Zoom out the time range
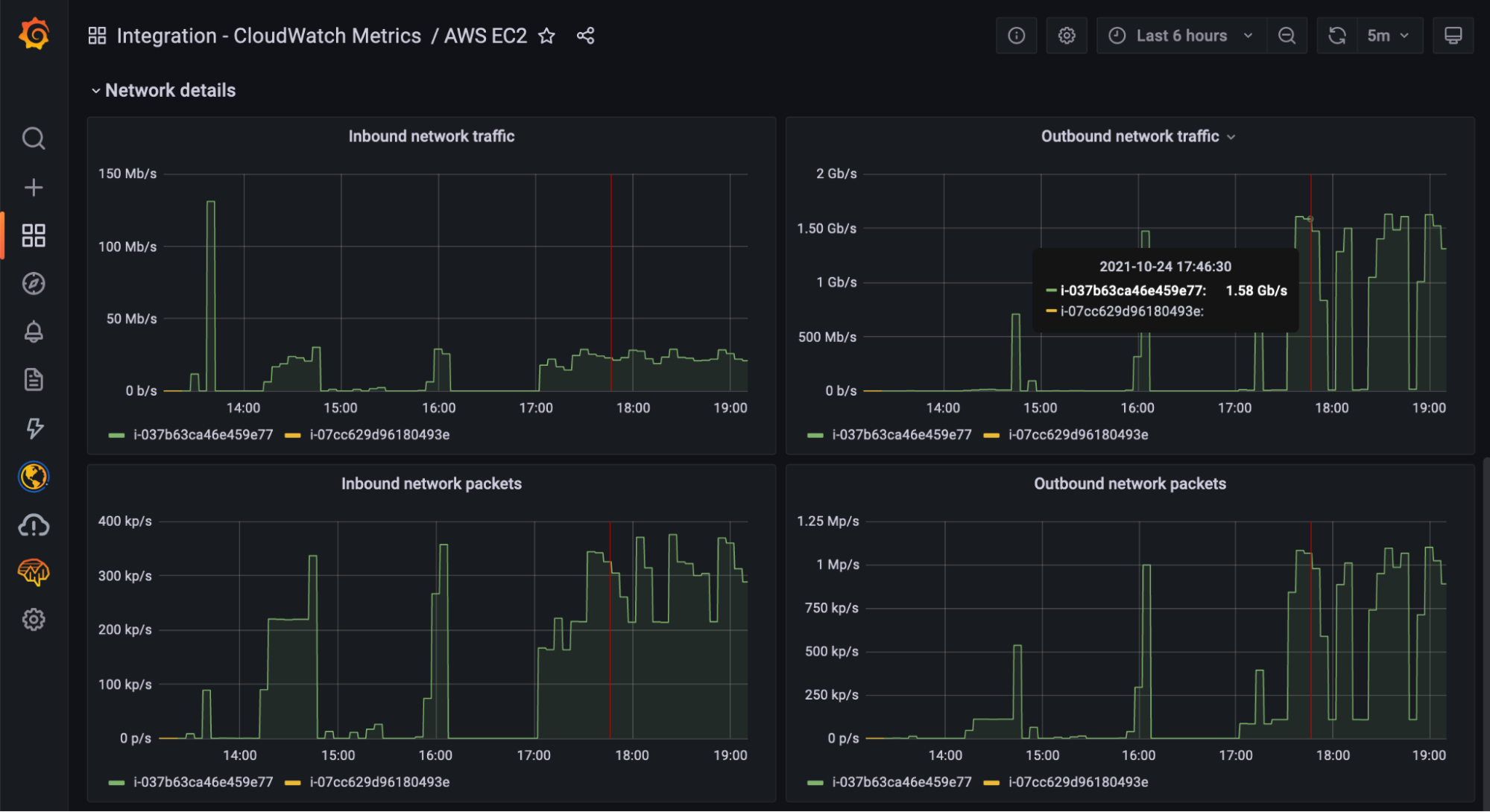Viewport: 1490px width, 812px height. pyautogui.click(x=1287, y=36)
